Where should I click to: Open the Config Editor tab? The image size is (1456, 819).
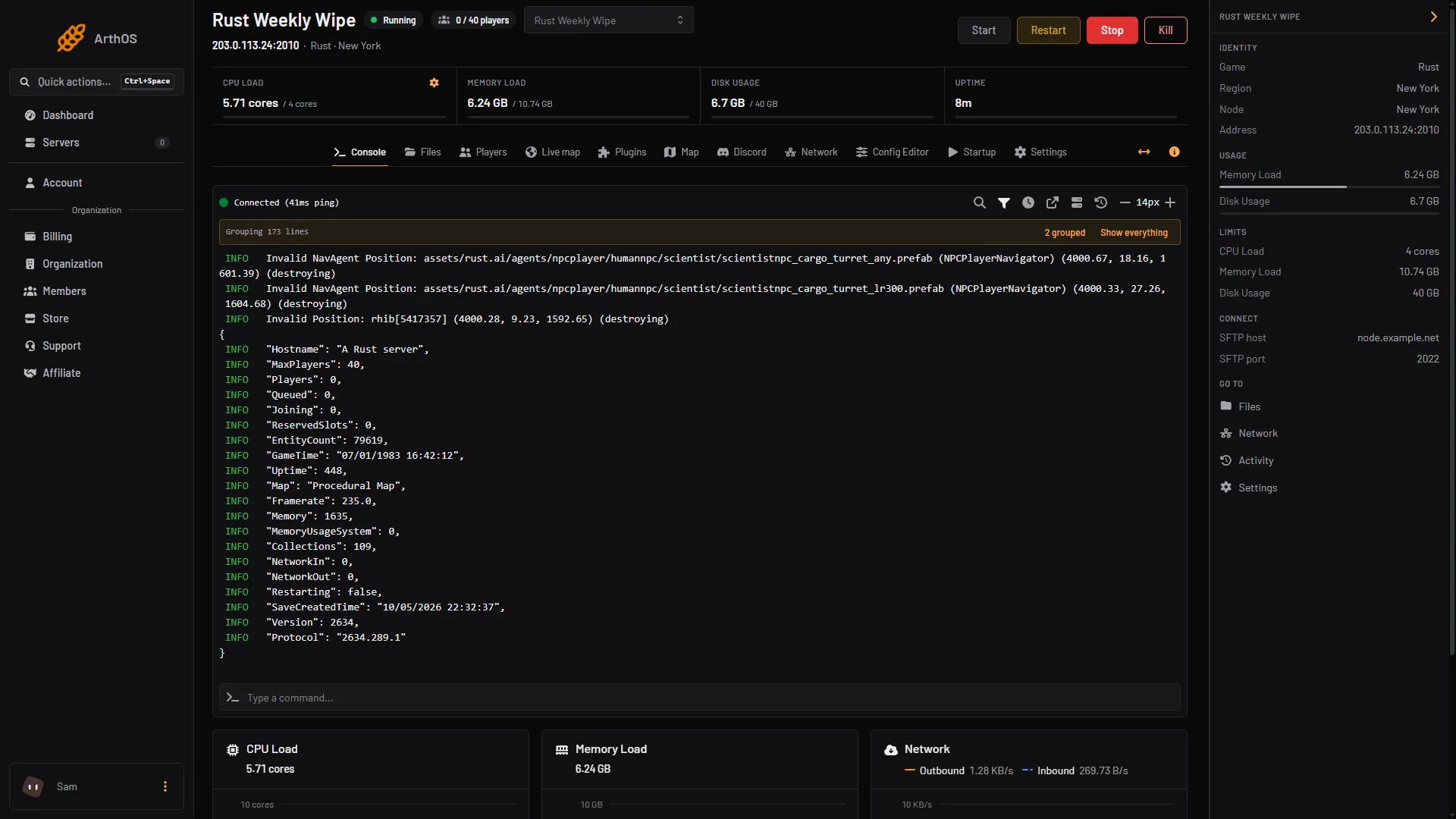(892, 152)
